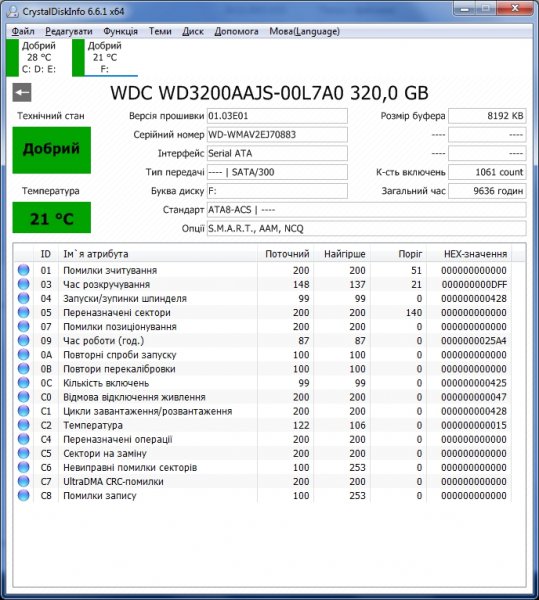Click status orb for 0B Повтори перекалібровки
539x600 pixels.
[x=23, y=369]
